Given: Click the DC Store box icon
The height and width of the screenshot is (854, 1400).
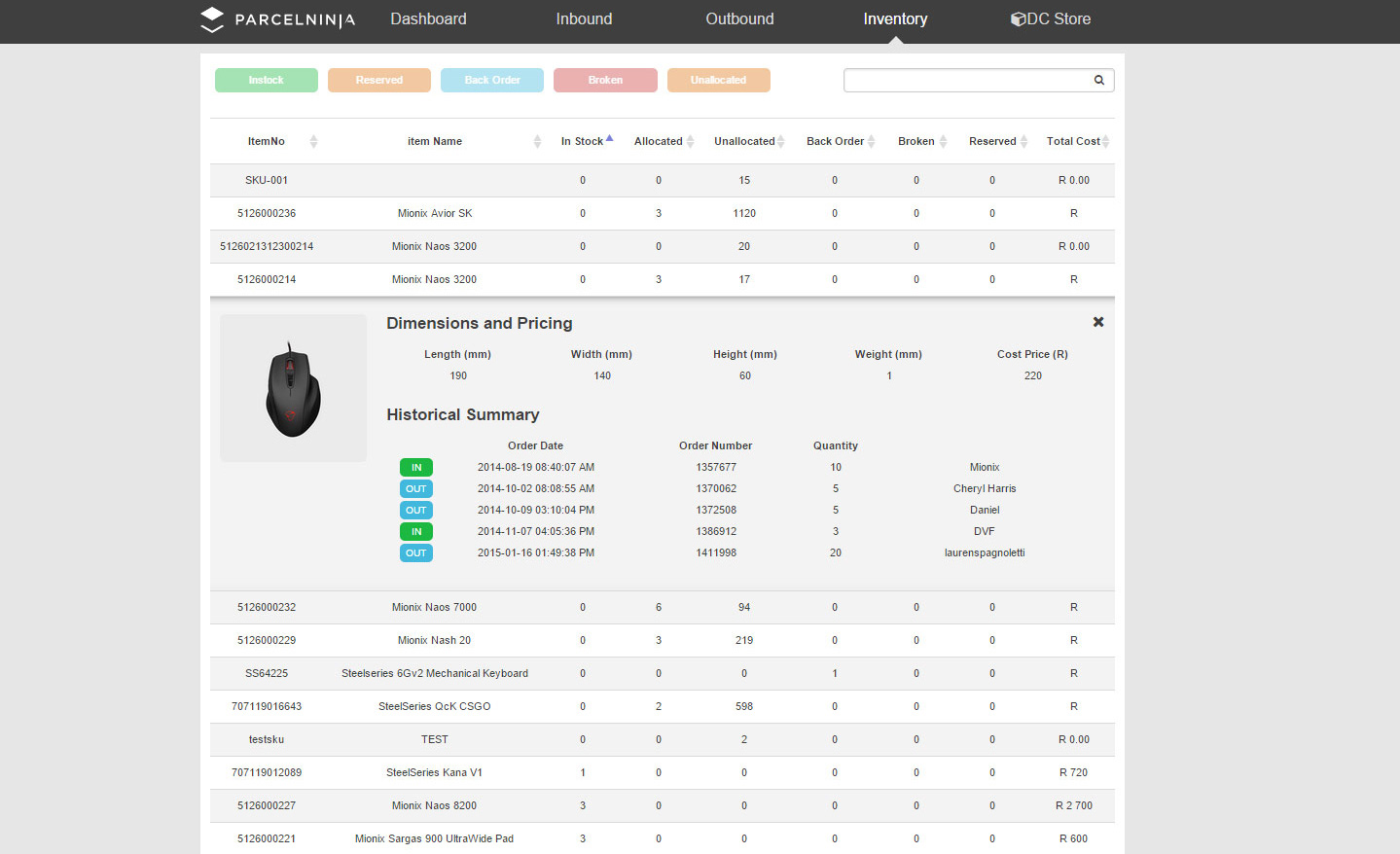Looking at the screenshot, I should (x=1018, y=18).
